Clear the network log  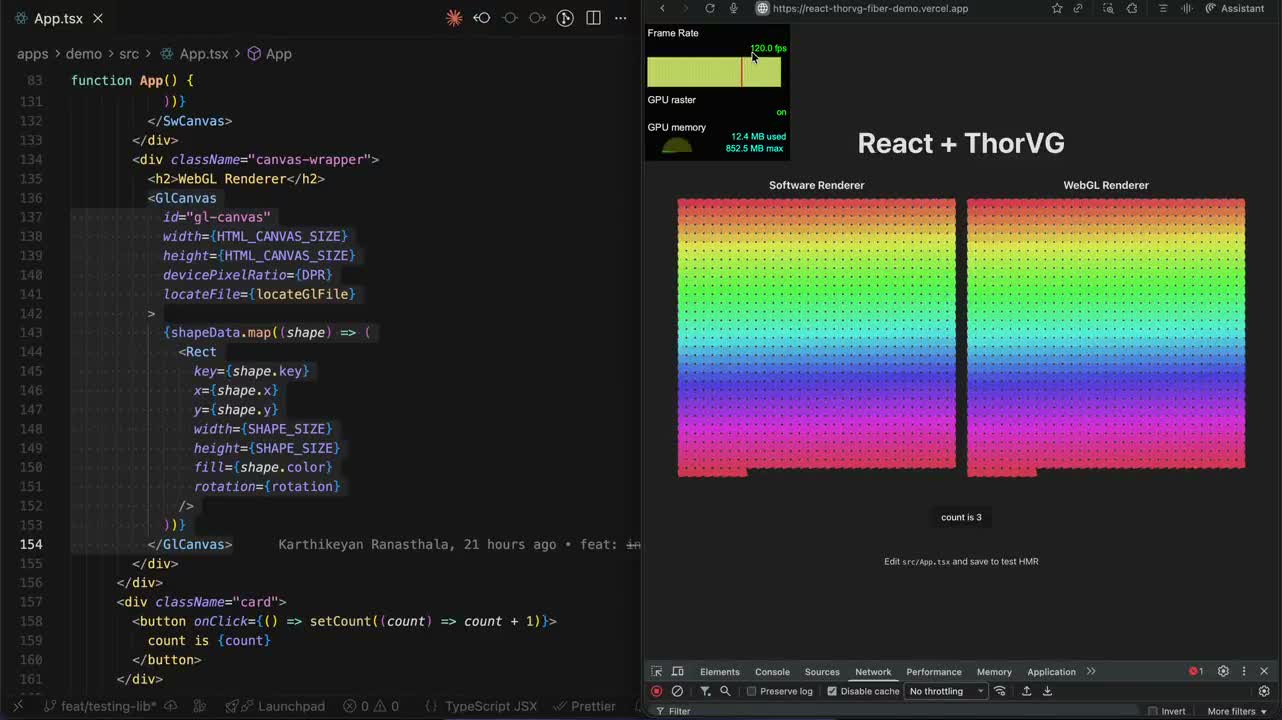677,691
